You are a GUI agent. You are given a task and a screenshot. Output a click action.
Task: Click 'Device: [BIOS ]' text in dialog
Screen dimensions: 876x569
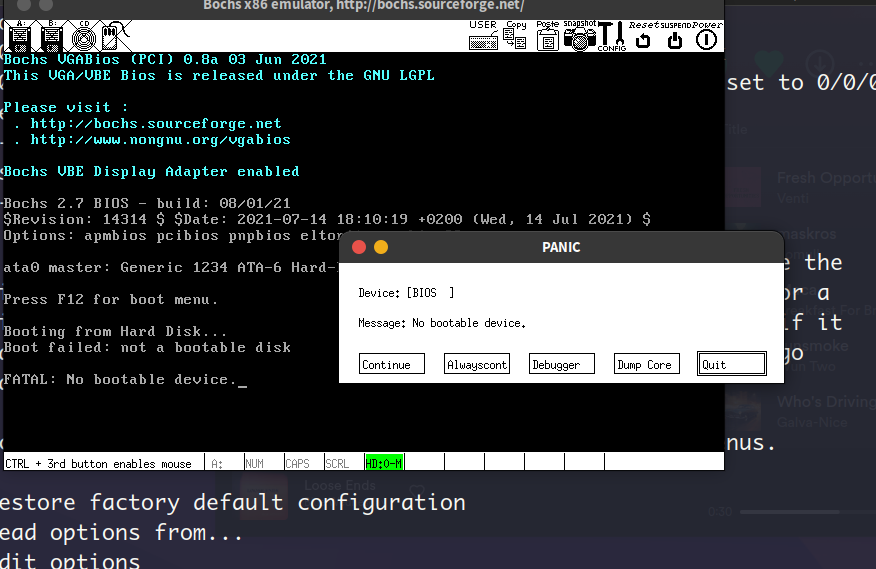coord(406,293)
